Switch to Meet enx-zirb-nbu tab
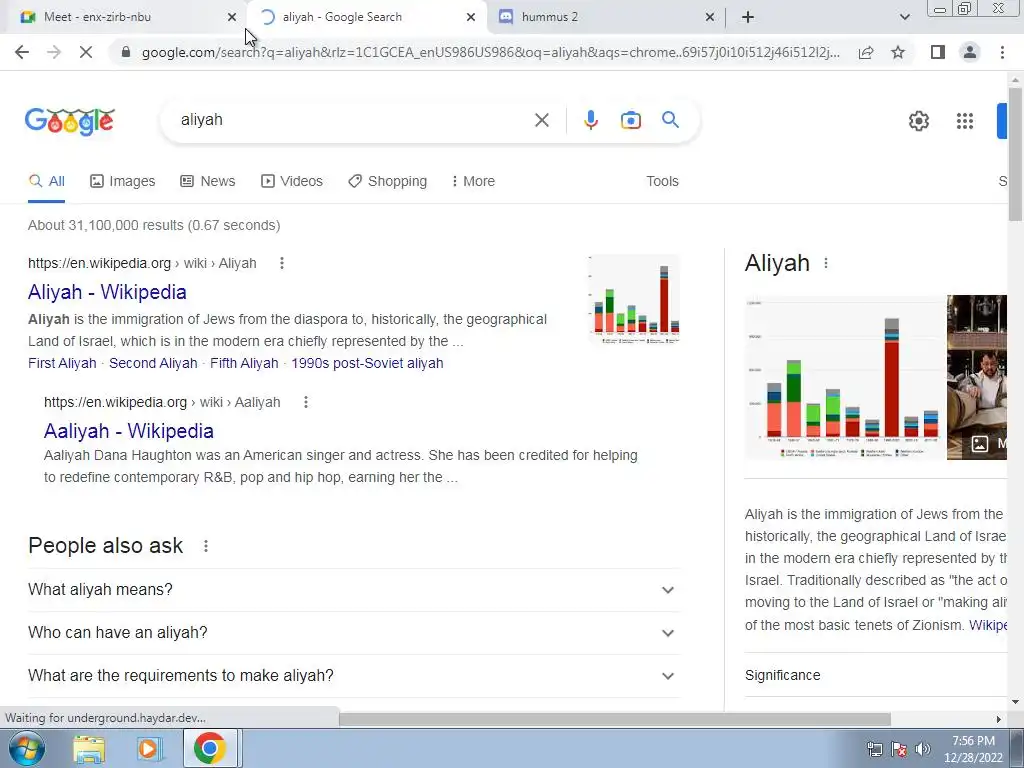This screenshot has width=1024, height=768. tap(124, 17)
